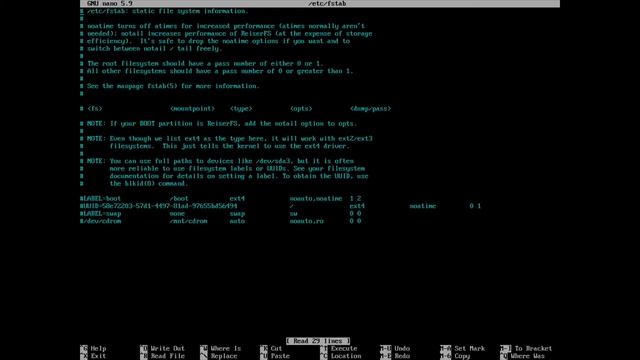Click the Set Mark shortcut

[x=463, y=349]
